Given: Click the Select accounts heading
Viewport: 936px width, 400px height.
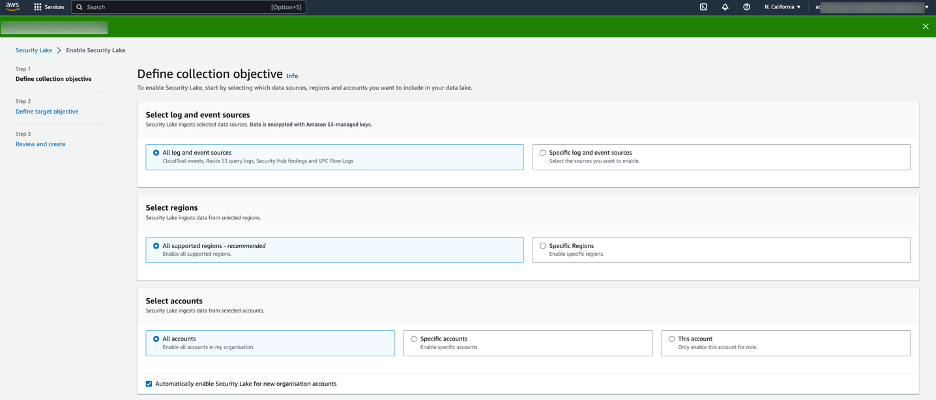Looking at the screenshot, I should [x=174, y=301].
